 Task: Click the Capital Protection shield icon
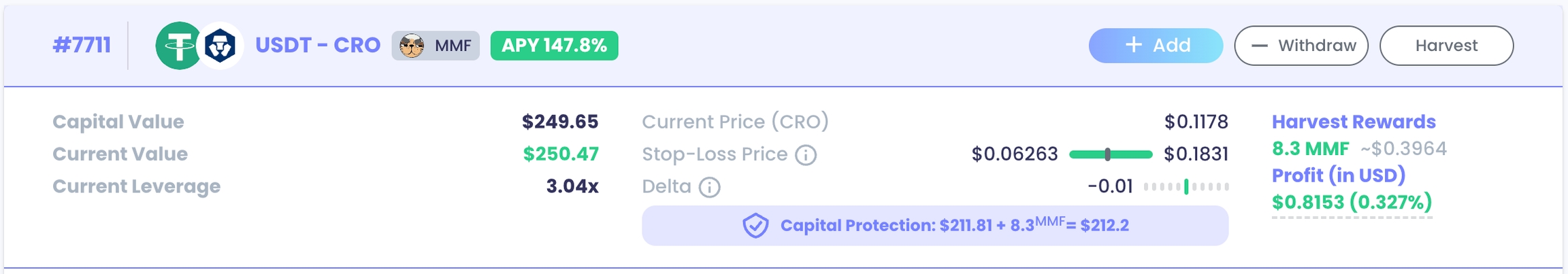point(755,226)
